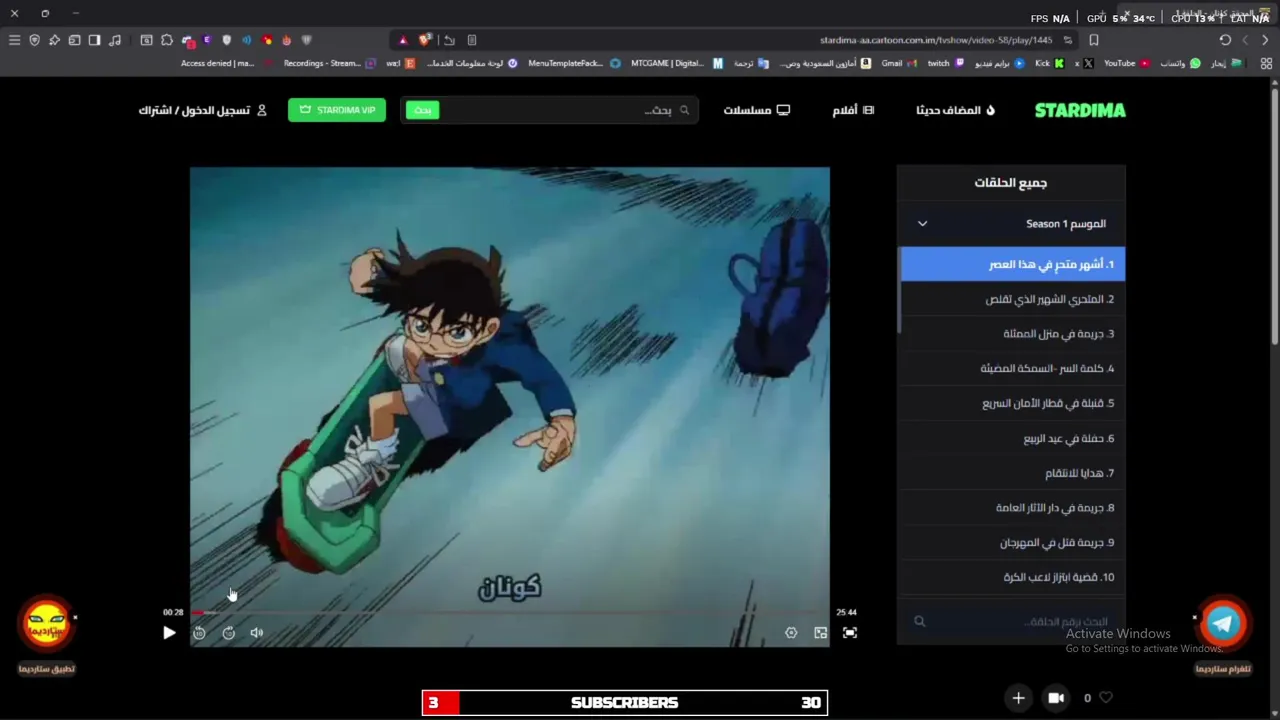Open the Gmail bookmark
This screenshot has height=720, width=1280.
898,63
